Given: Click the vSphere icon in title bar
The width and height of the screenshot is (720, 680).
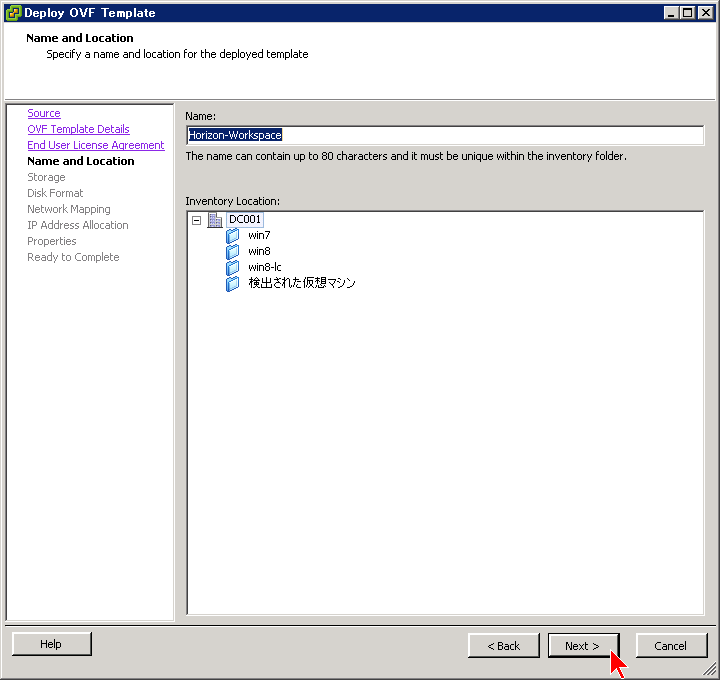Looking at the screenshot, I should click(x=13, y=12).
